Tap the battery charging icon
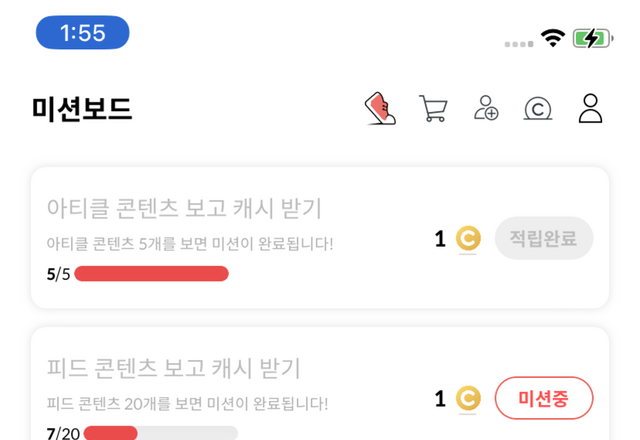This screenshot has width=640, height=440. coord(590,38)
